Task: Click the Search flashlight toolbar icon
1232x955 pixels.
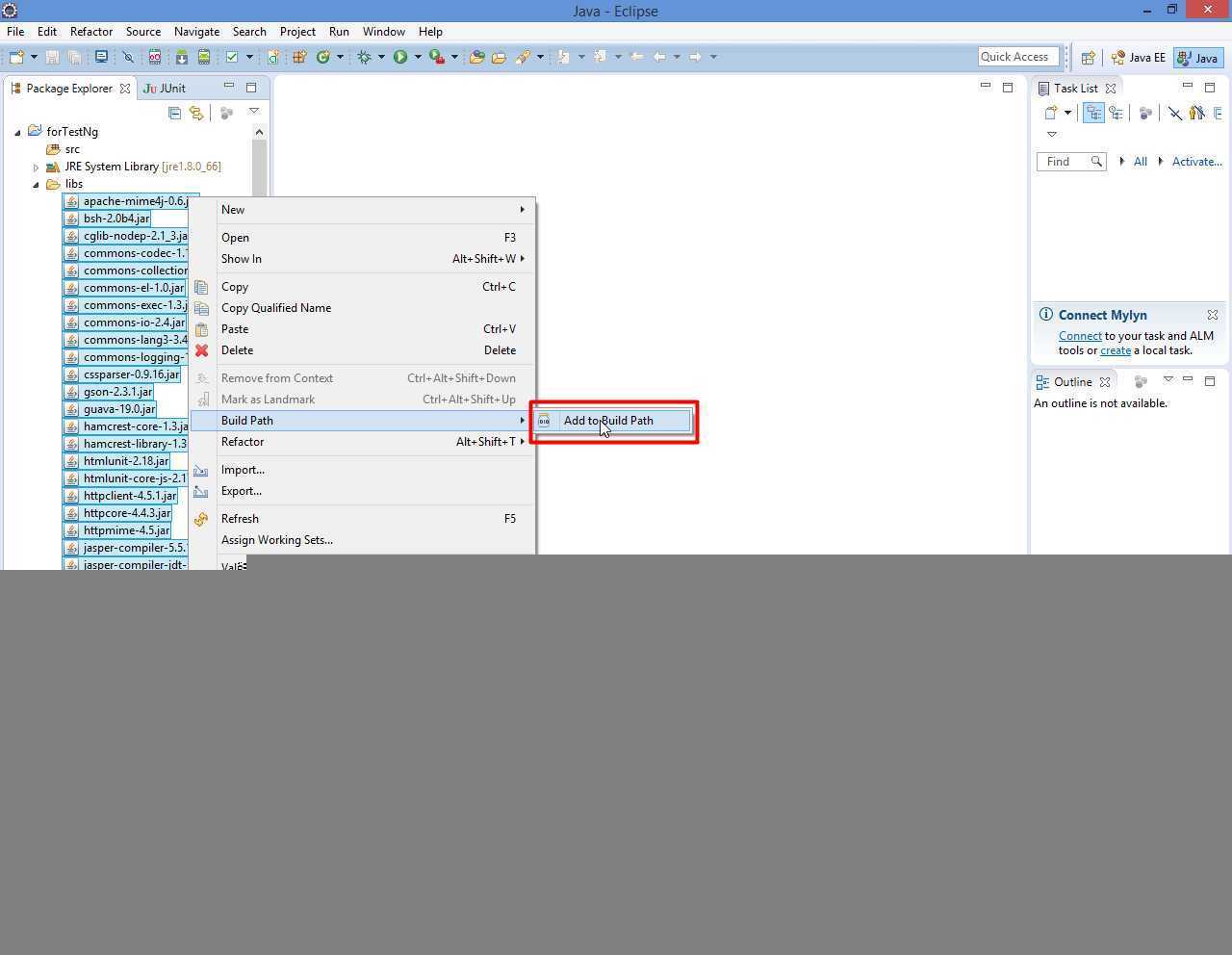Action: click(522, 57)
